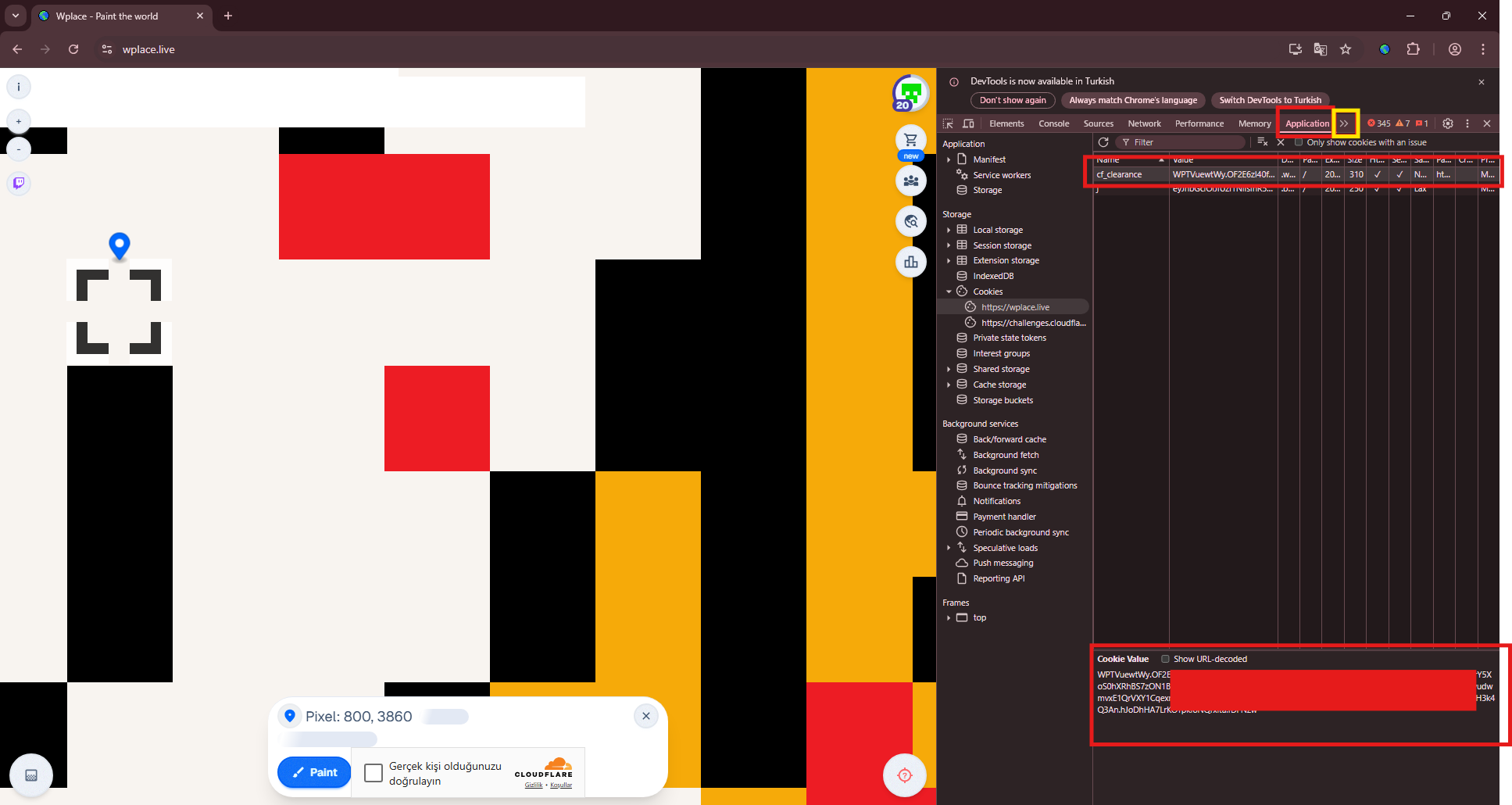
Task: Toggle the DevTools device toolbar icon
Action: coord(968,123)
